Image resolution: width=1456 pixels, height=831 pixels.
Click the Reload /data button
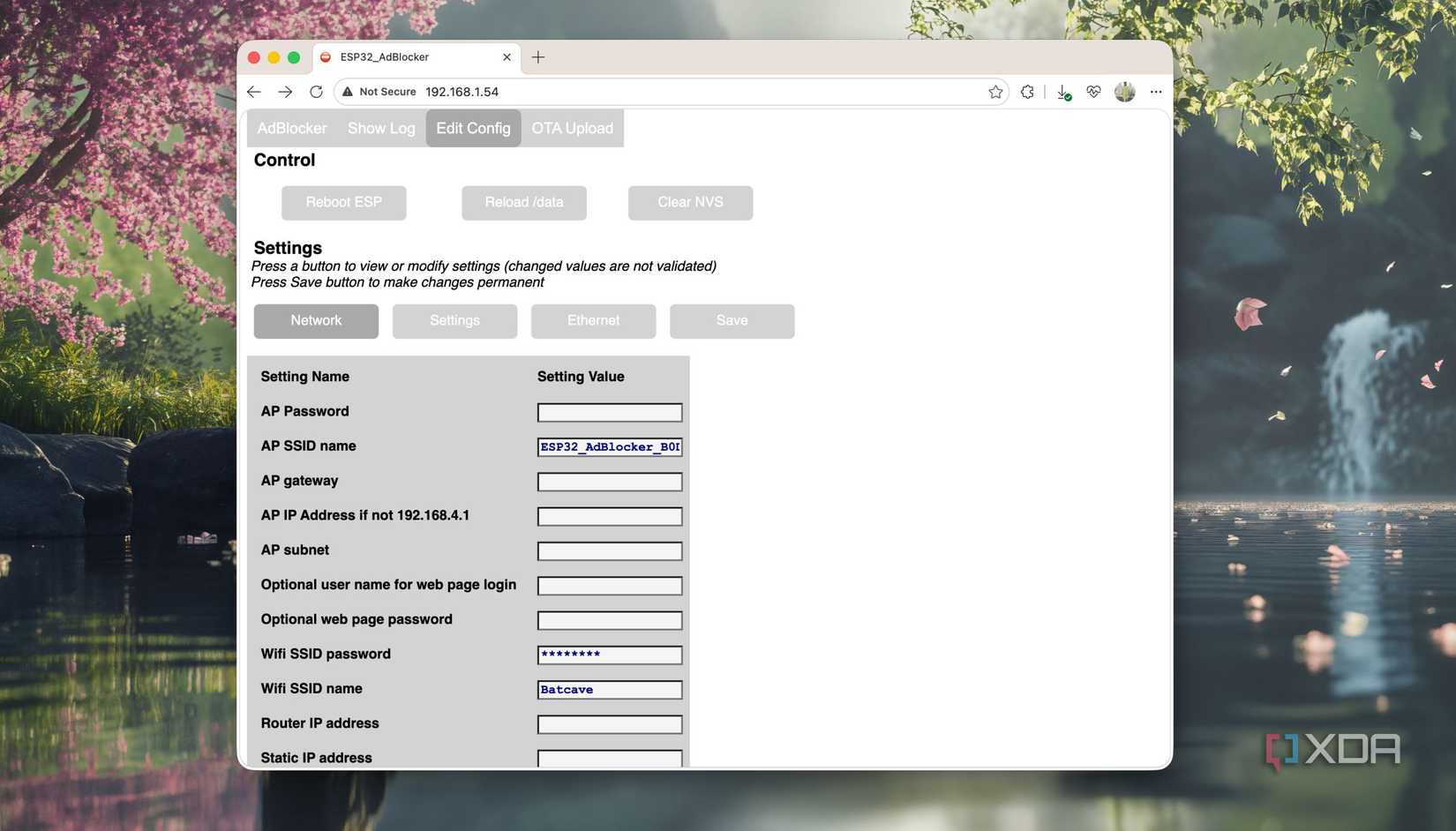tap(524, 202)
